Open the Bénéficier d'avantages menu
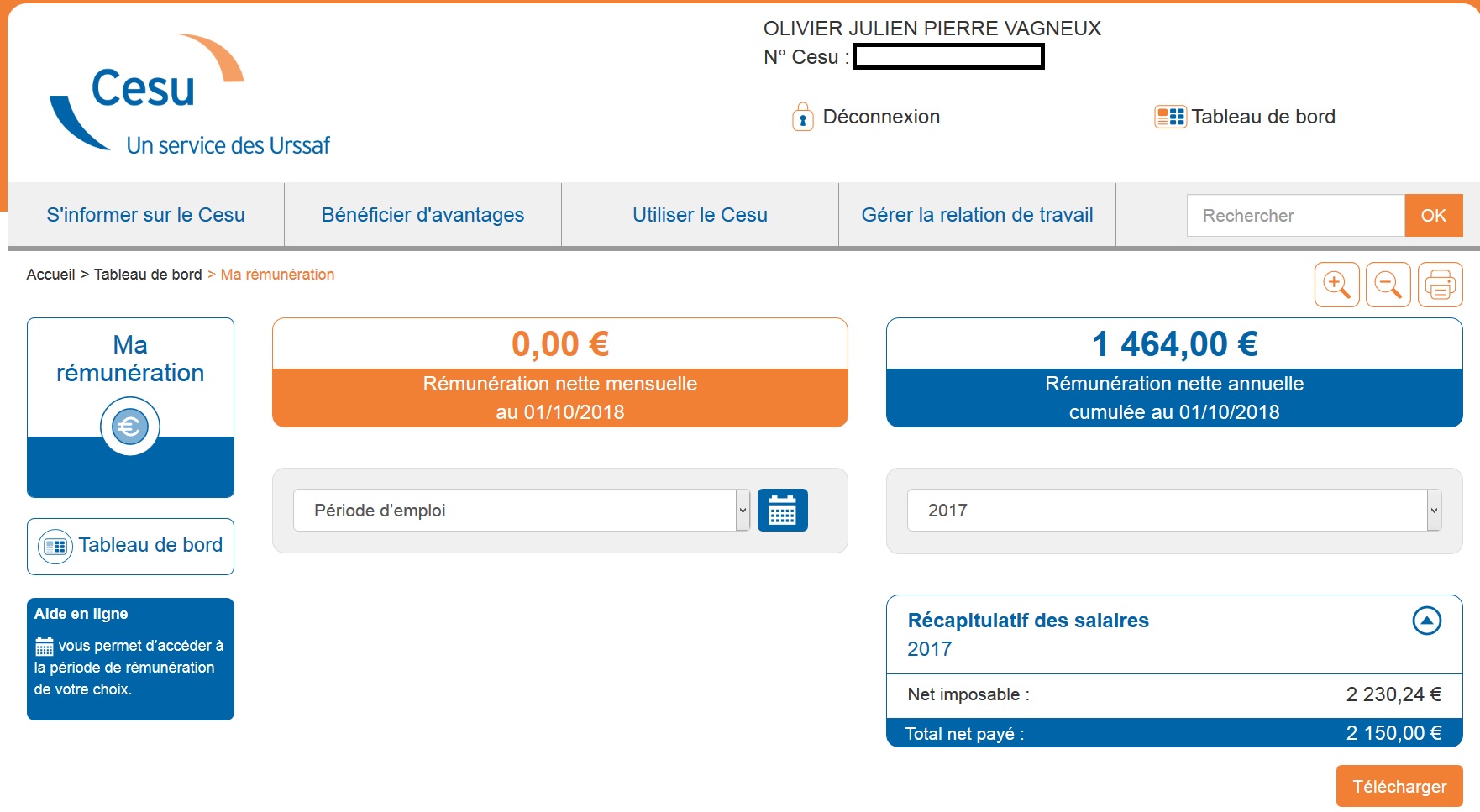1480x812 pixels. [x=422, y=215]
